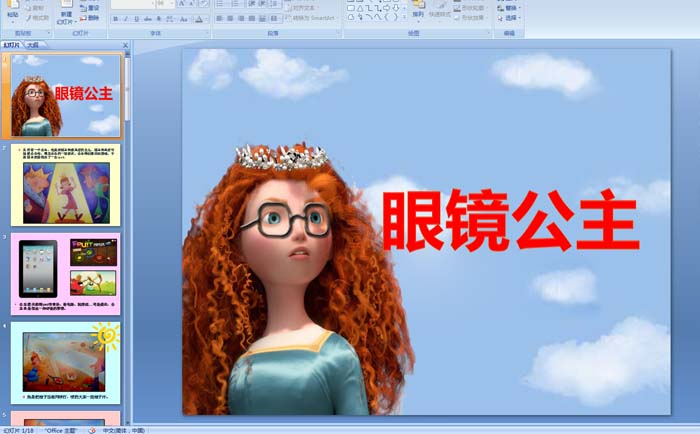Select slide 1 thumbnail 眼镜公主
Viewport: 700px width, 434px height.
click(x=66, y=96)
